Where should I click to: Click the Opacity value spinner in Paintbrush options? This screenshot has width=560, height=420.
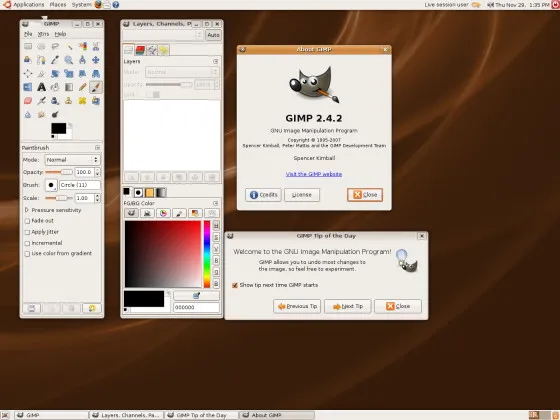tap(87, 172)
